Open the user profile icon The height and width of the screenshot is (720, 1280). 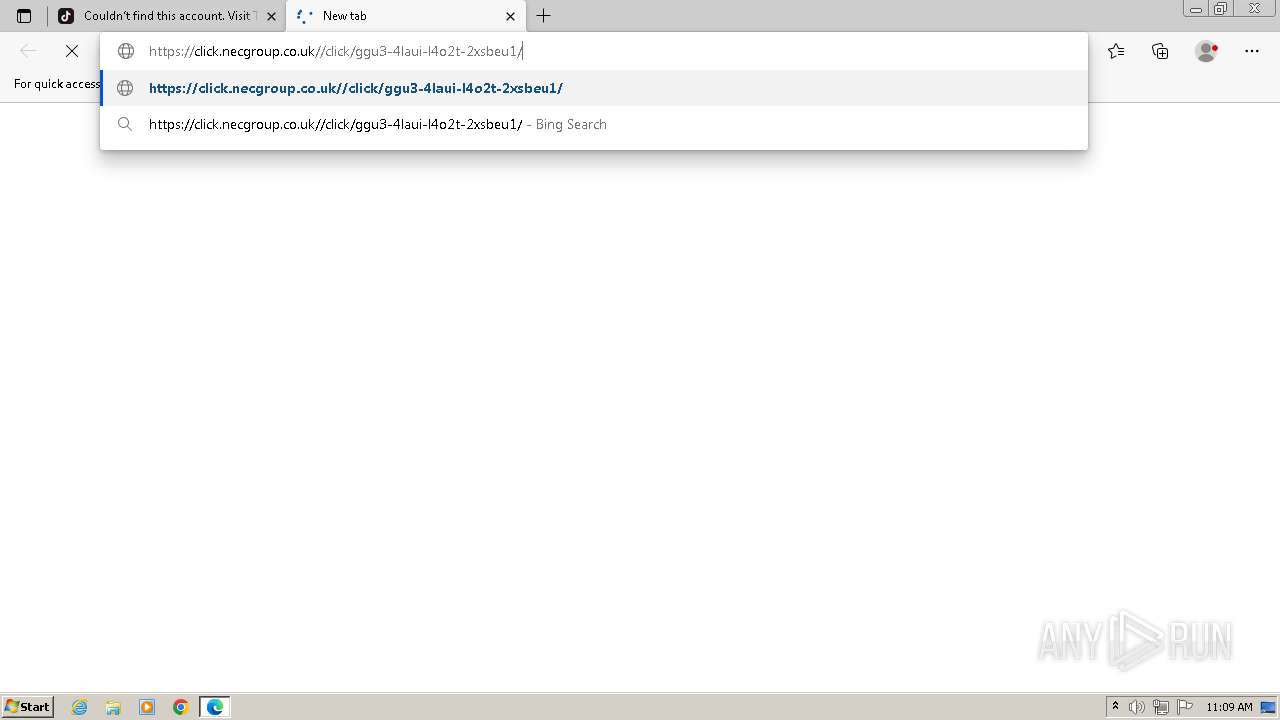pos(1207,51)
